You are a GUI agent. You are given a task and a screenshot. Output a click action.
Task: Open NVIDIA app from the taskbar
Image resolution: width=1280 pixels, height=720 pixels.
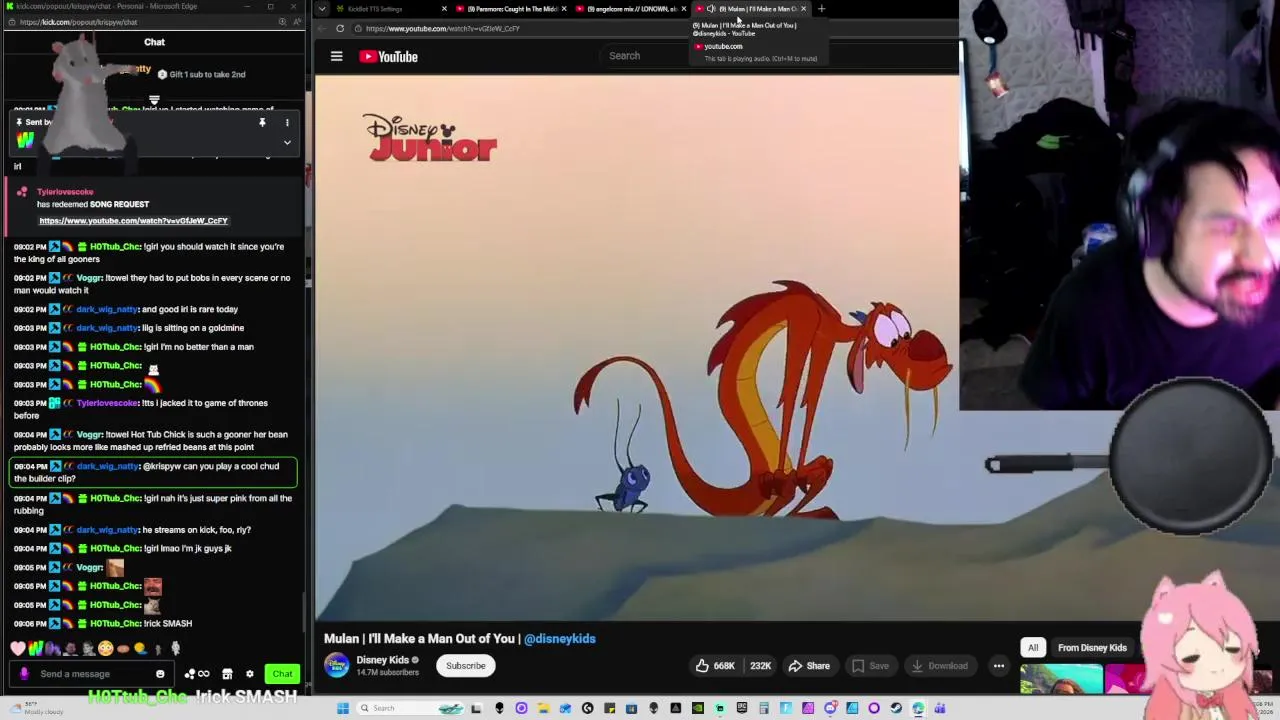698,708
